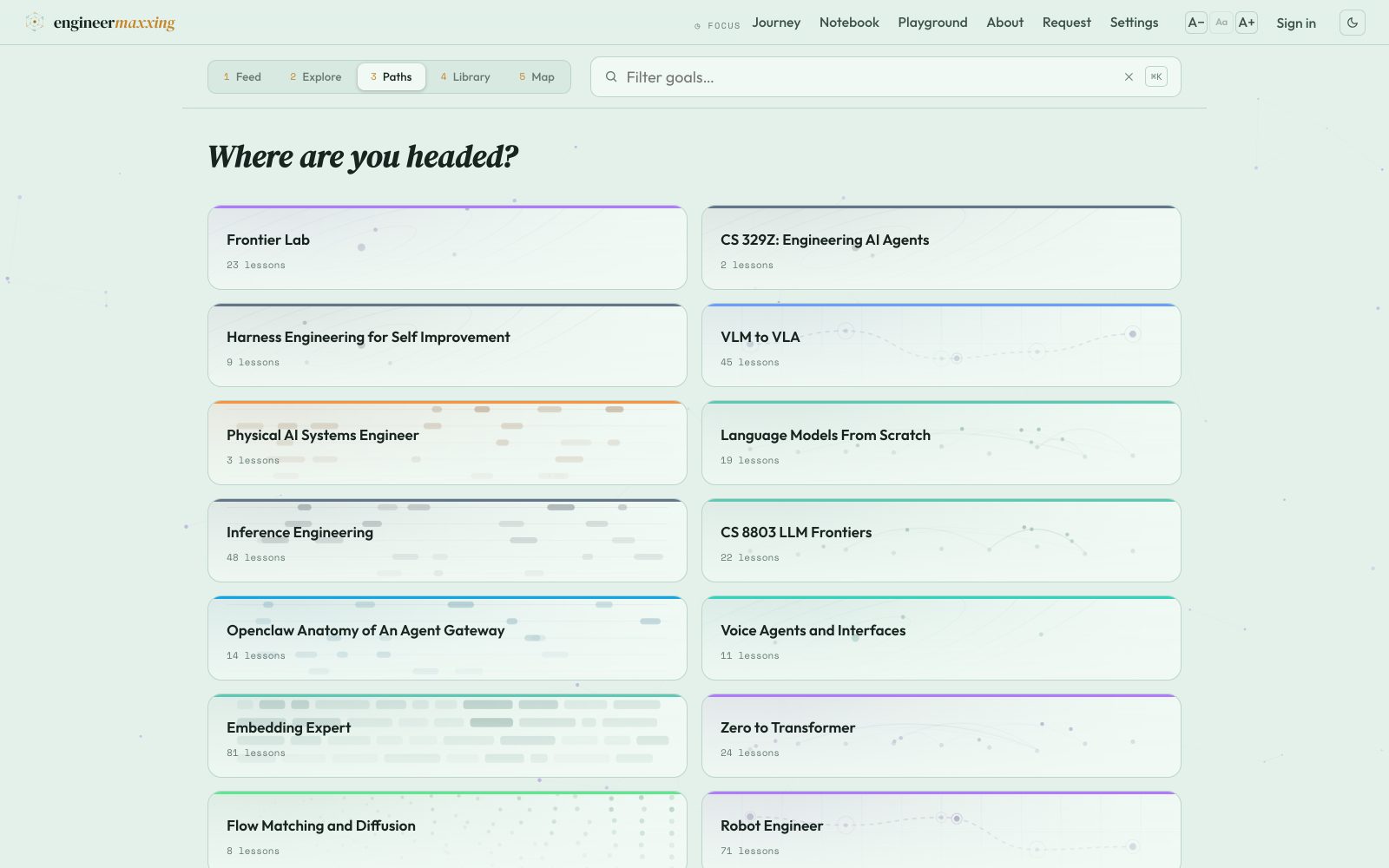This screenshot has height=868, width=1389.
Task: Open the Map tab
Action: [x=537, y=76]
